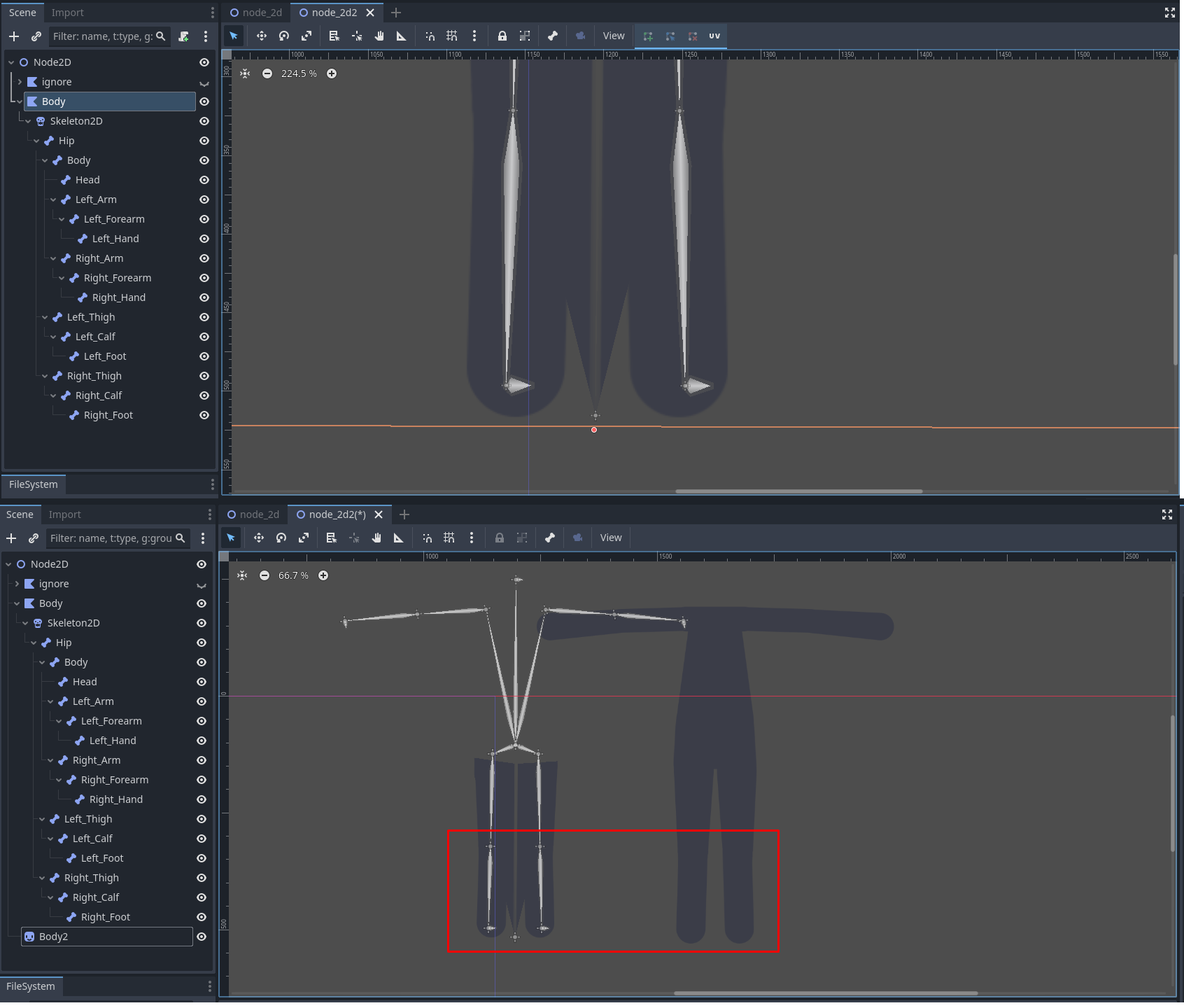Viewport: 1184px width, 1008px height.
Task: Toggle Left_Calf visibility in lower scene tree
Action: pyautogui.click(x=202, y=839)
